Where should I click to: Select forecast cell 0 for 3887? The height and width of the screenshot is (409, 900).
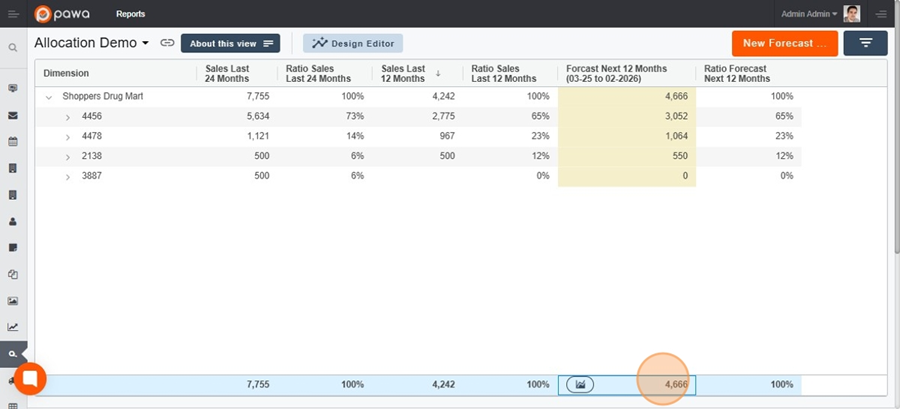(x=627, y=176)
